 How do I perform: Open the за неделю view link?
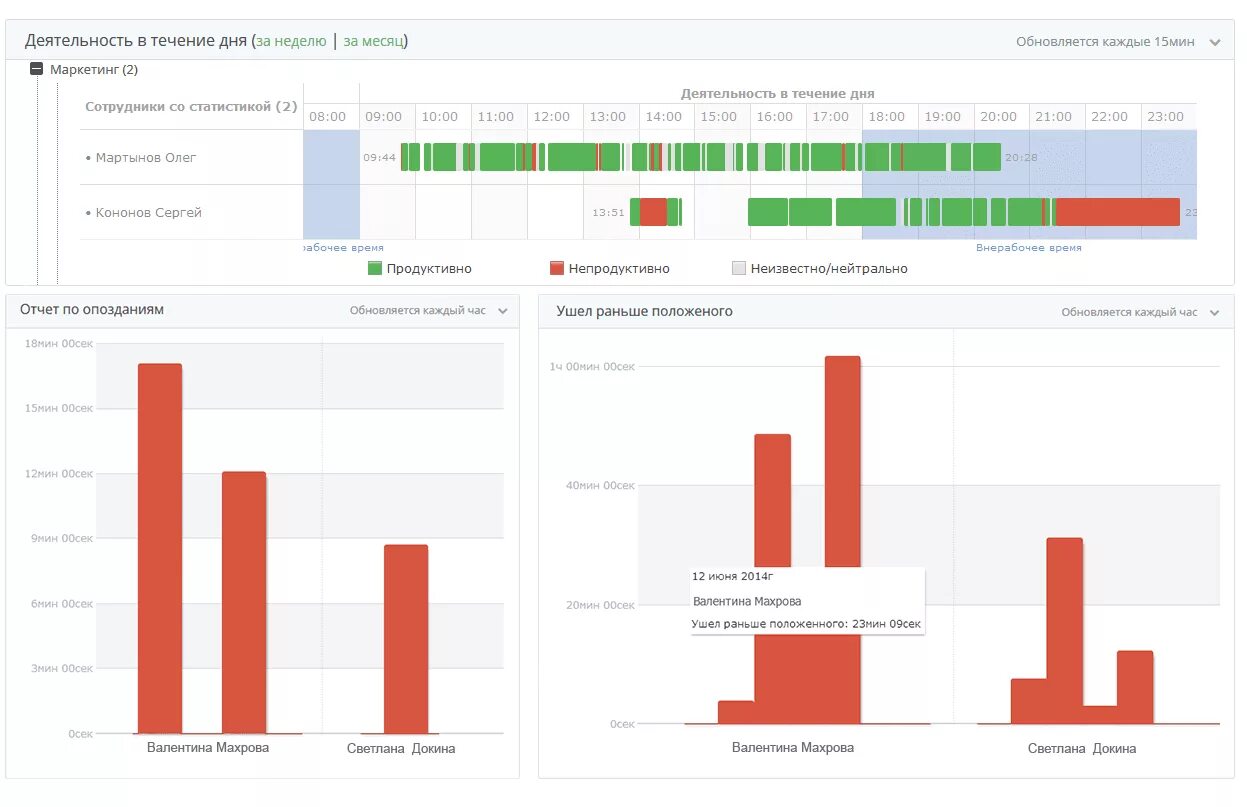tap(291, 41)
